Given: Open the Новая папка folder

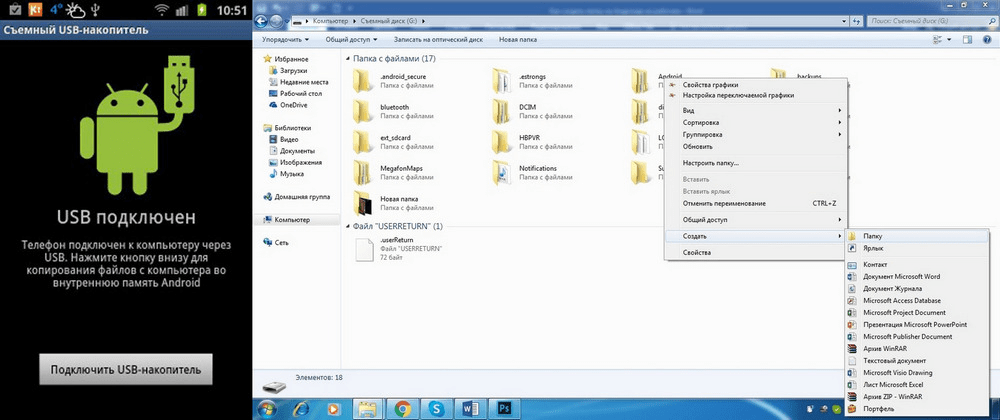Looking at the screenshot, I should click(x=363, y=204).
